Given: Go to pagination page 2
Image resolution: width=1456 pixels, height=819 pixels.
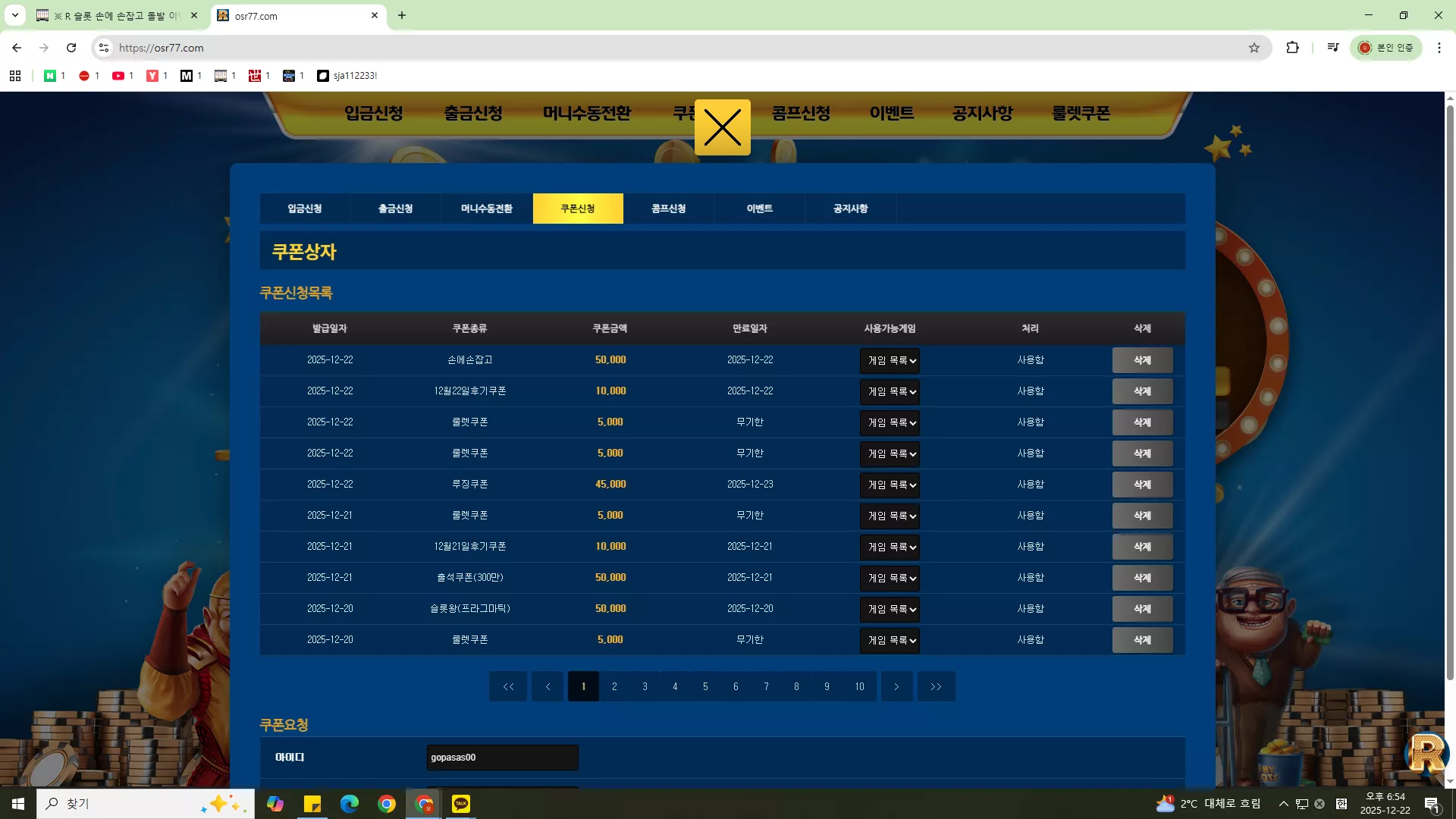Looking at the screenshot, I should [614, 686].
